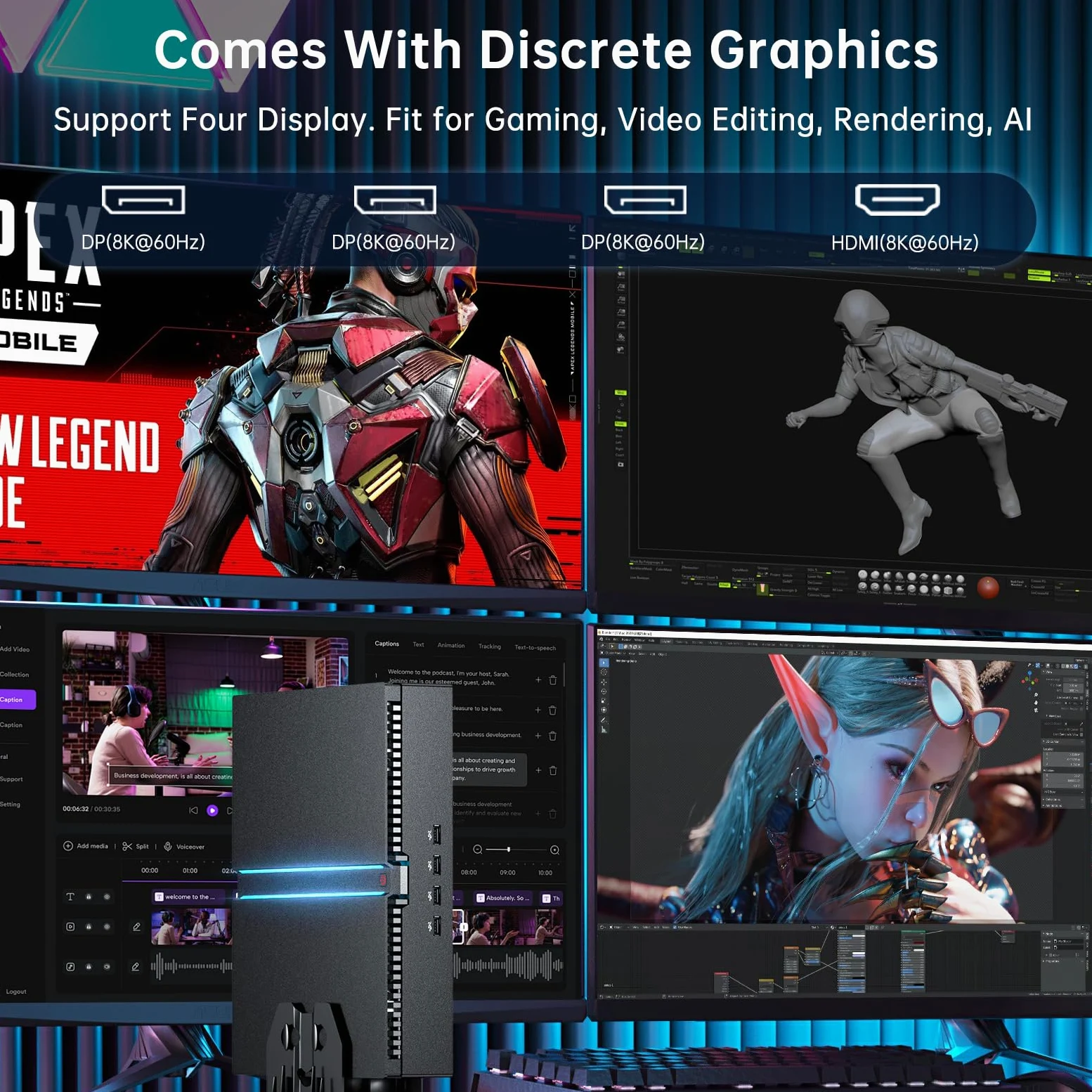1092x1092 pixels.
Task: Select the 'welcome to the ...' text clip
Action: 190,897
